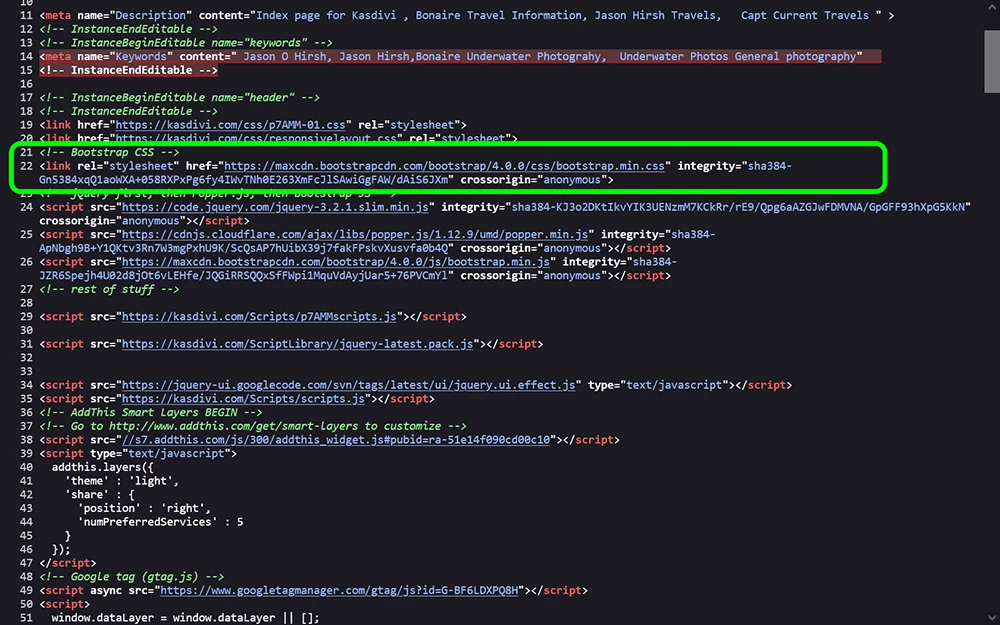Open the kasdivi.com Scripts/scripts.js link
This screenshot has width=1000, height=625.
pos(243,399)
